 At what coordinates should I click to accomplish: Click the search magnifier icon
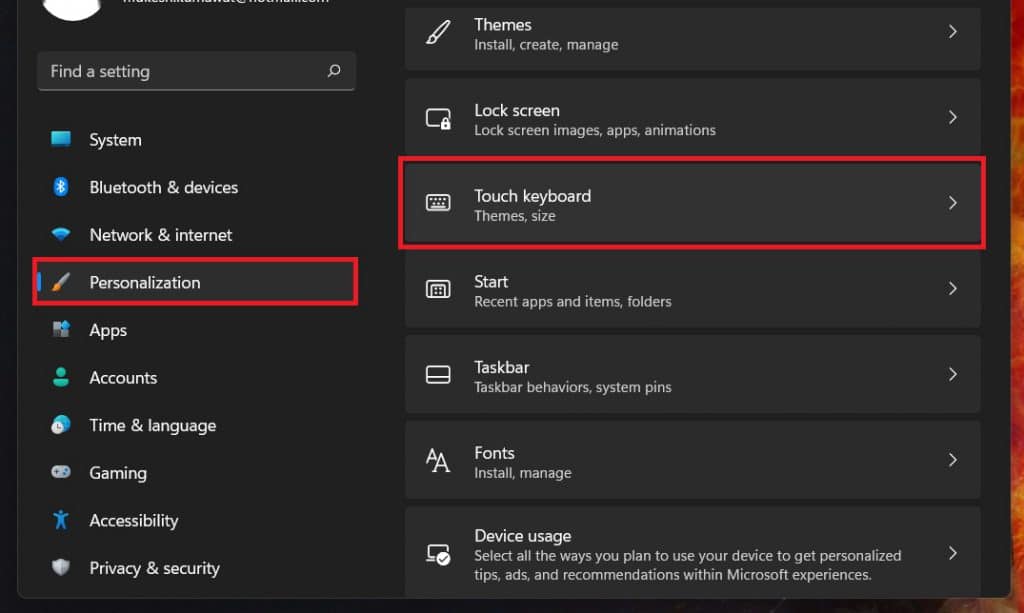coord(334,71)
